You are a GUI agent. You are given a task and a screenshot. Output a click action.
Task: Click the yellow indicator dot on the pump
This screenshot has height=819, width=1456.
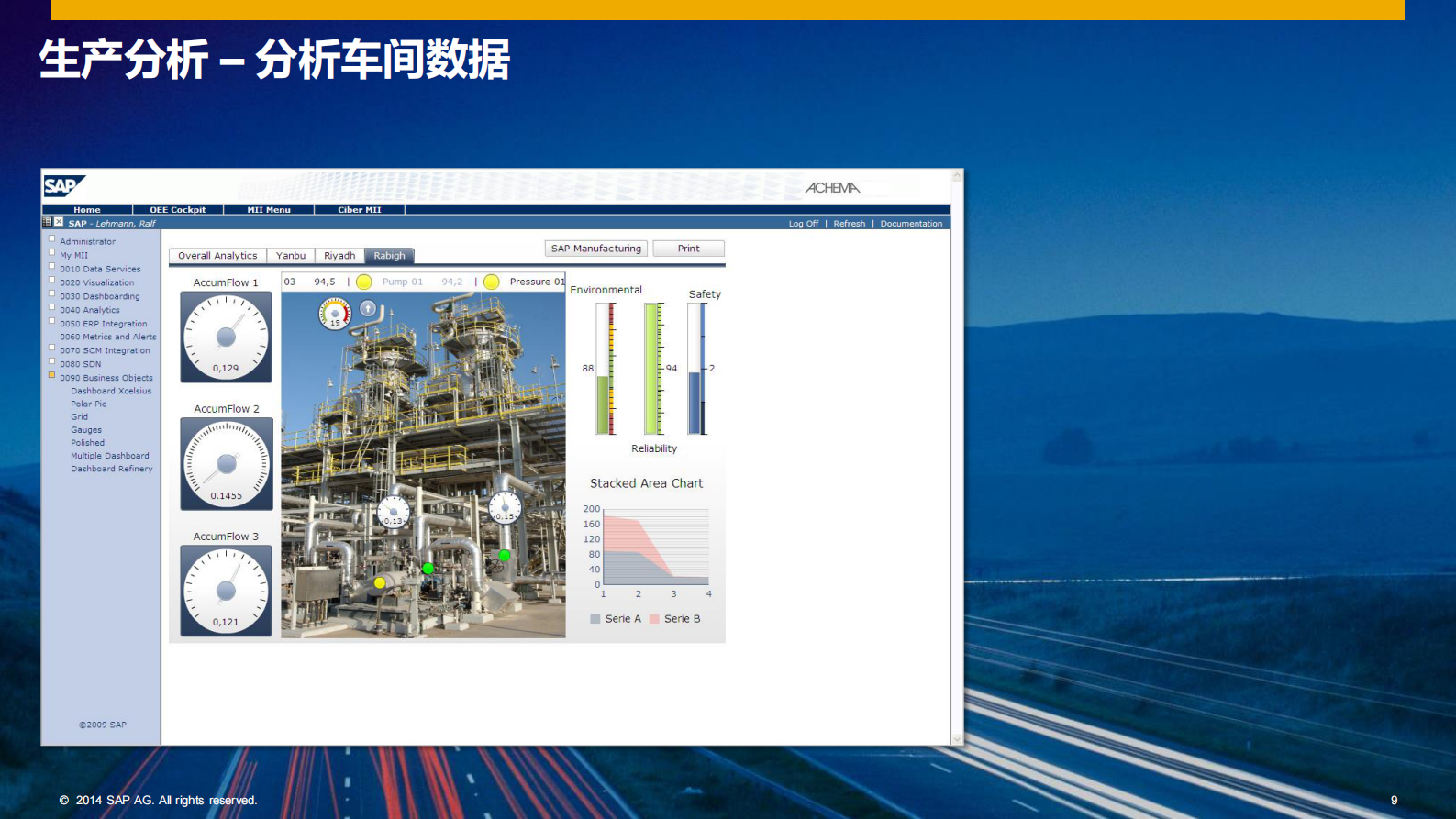click(x=380, y=582)
